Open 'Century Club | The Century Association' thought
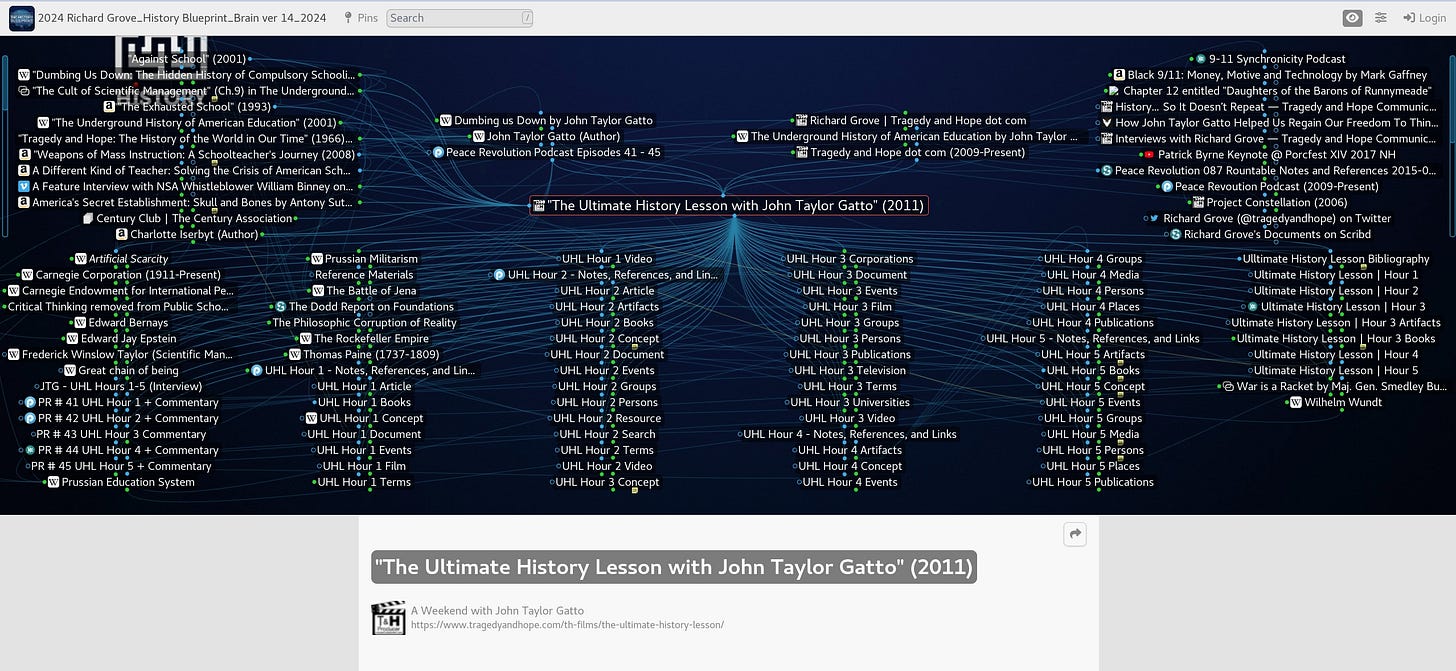The height and width of the screenshot is (671, 1456). (x=194, y=218)
